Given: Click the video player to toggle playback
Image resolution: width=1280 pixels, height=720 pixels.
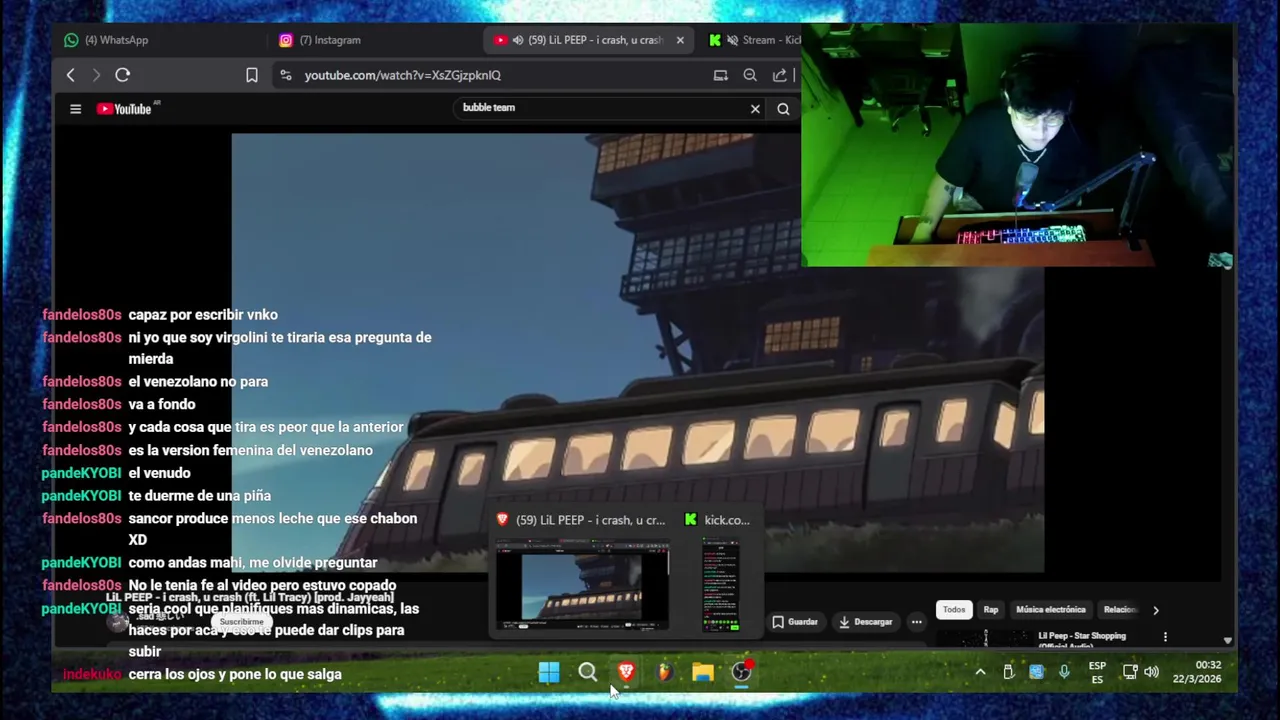Looking at the screenshot, I should pos(638,353).
